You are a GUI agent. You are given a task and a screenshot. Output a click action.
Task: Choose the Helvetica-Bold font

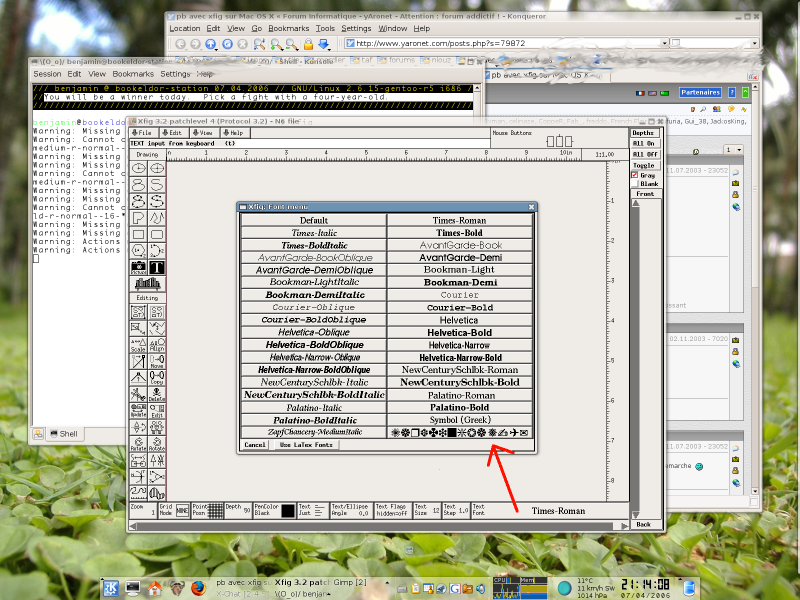click(460, 333)
